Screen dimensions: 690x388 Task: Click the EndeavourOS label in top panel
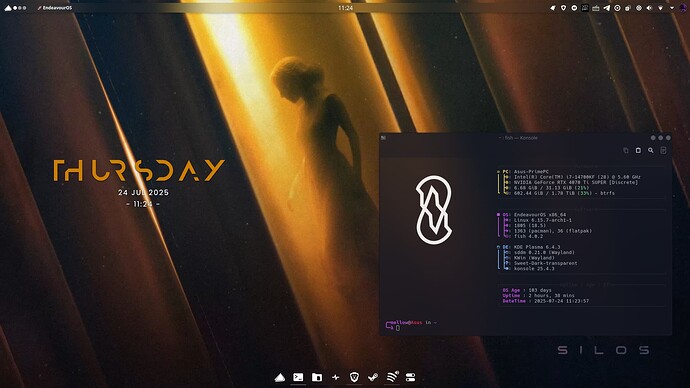55,8
